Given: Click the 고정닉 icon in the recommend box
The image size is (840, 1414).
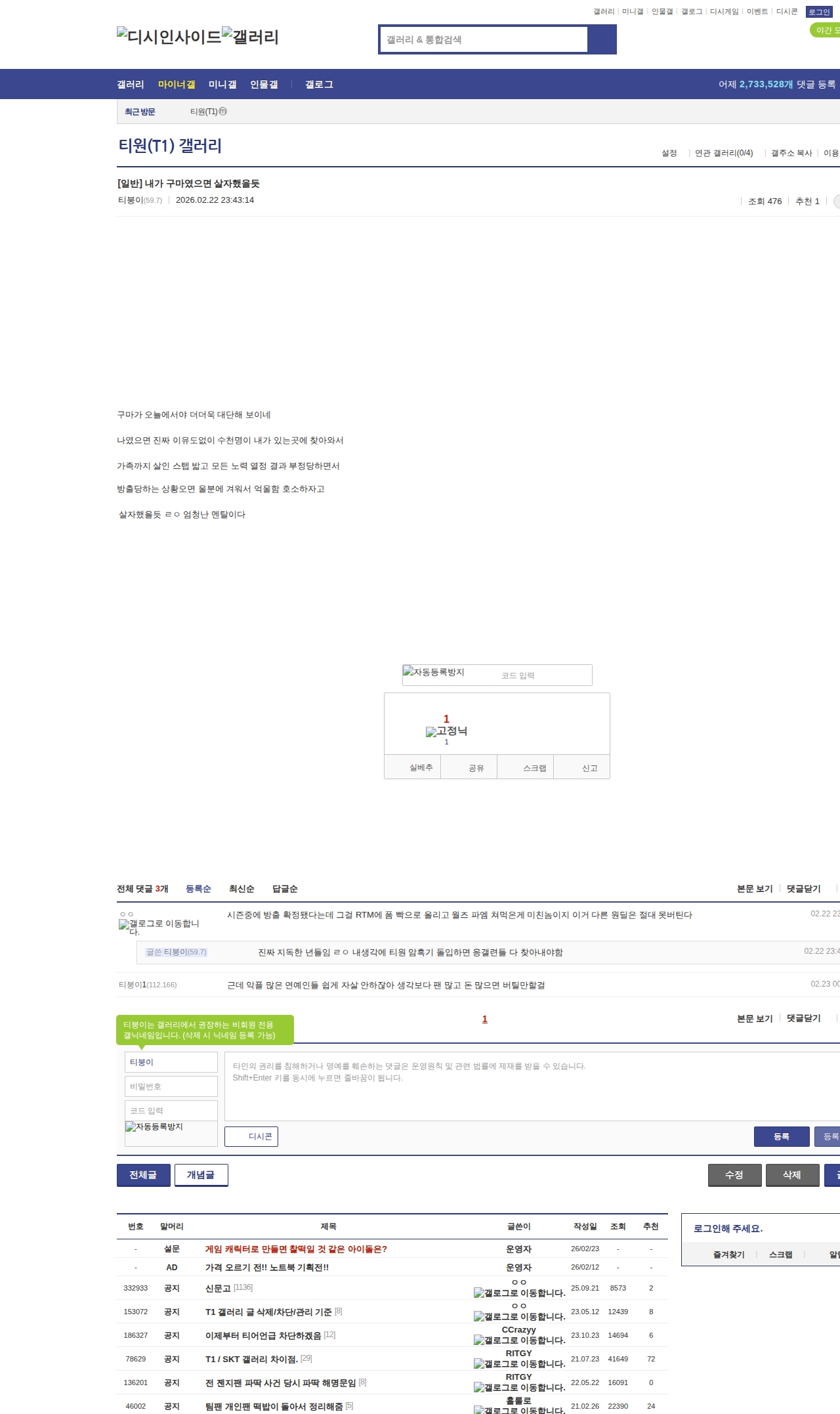Looking at the screenshot, I should pyautogui.click(x=446, y=731).
